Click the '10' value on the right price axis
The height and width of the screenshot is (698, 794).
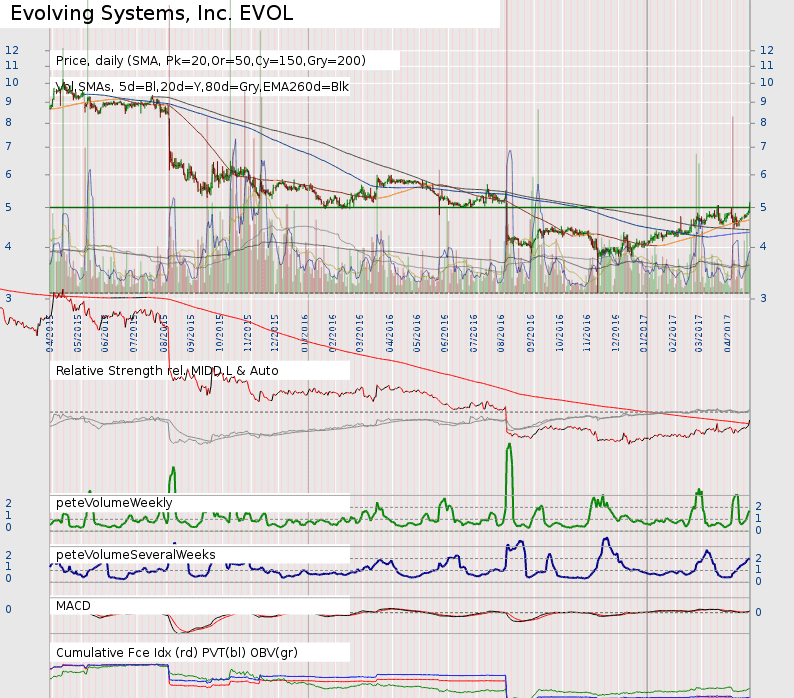(x=767, y=82)
